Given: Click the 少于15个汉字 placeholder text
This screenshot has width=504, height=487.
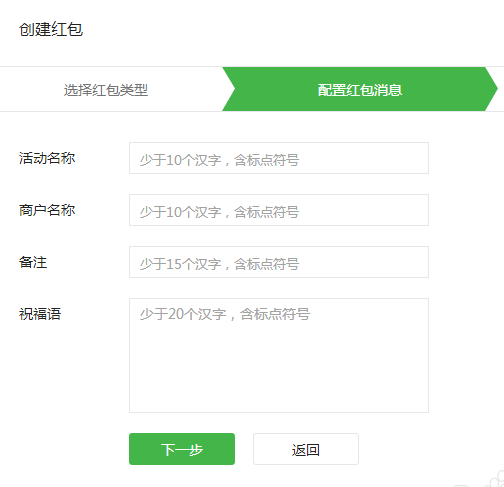Looking at the screenshot, I should click(x=180, y=264).
